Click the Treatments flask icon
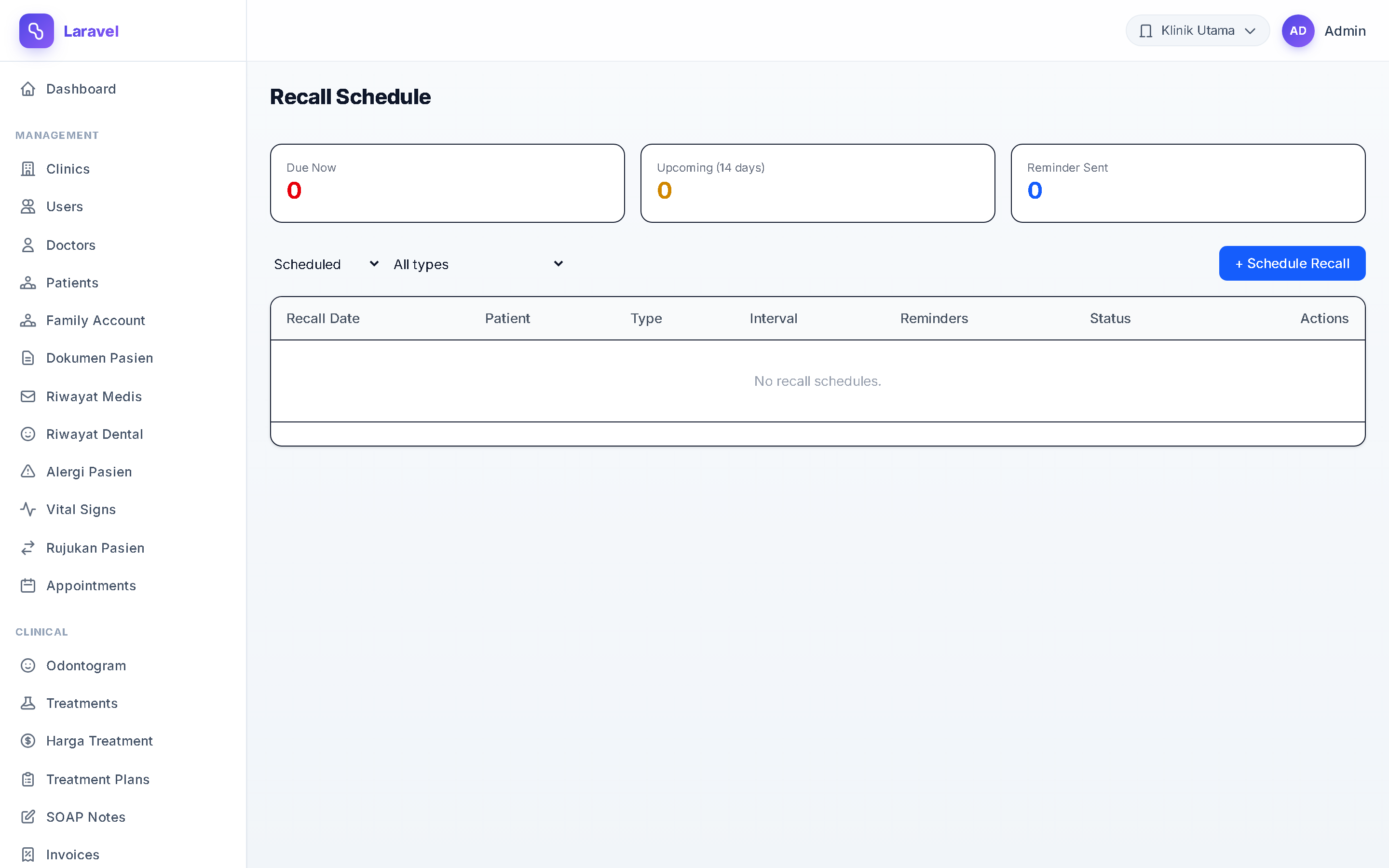1389x868 pixels. click(28, 703)
